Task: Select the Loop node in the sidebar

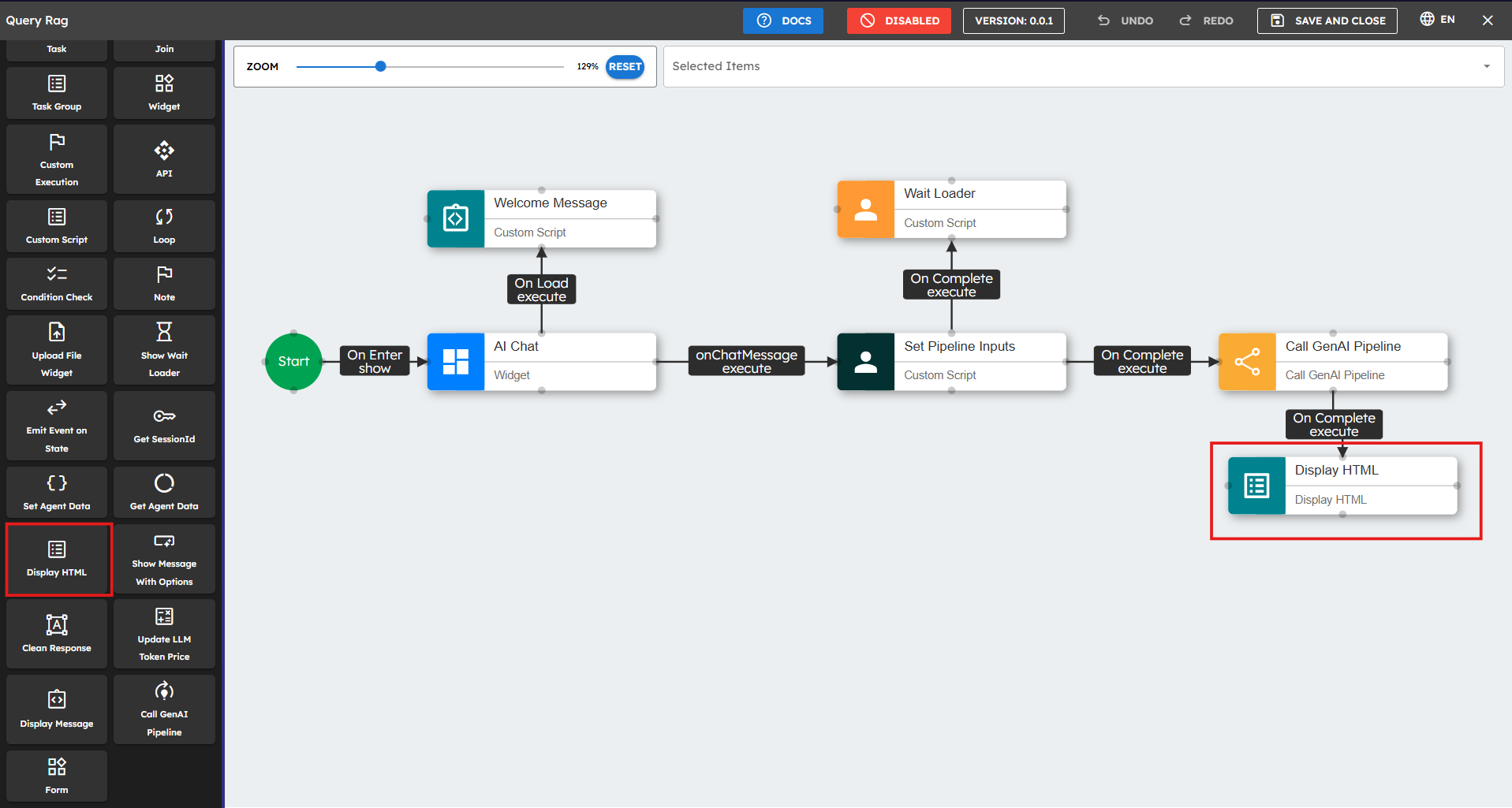Action: [164, 226]
